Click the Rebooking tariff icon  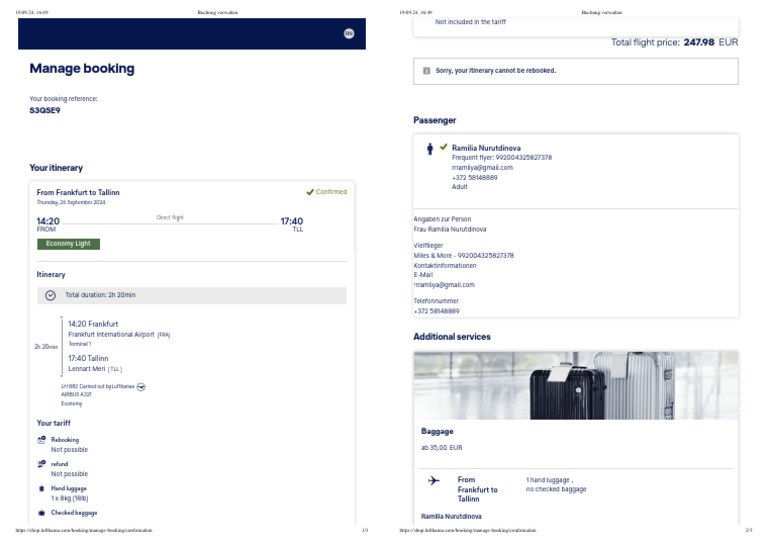42,440
